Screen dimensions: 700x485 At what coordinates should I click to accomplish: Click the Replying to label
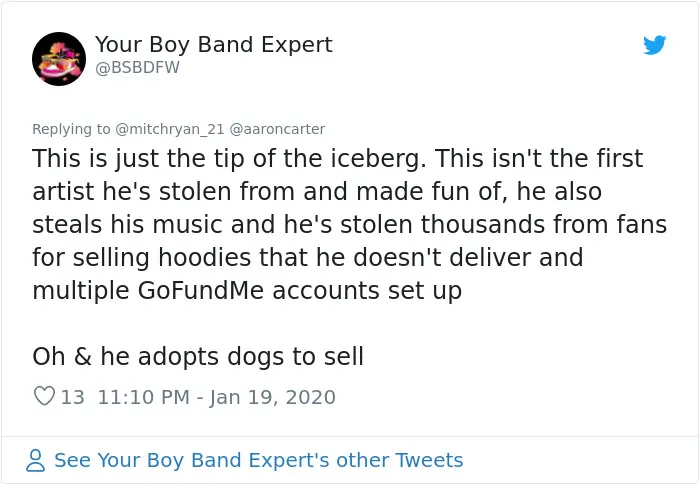pyautogui.click(x=71, y=129)
